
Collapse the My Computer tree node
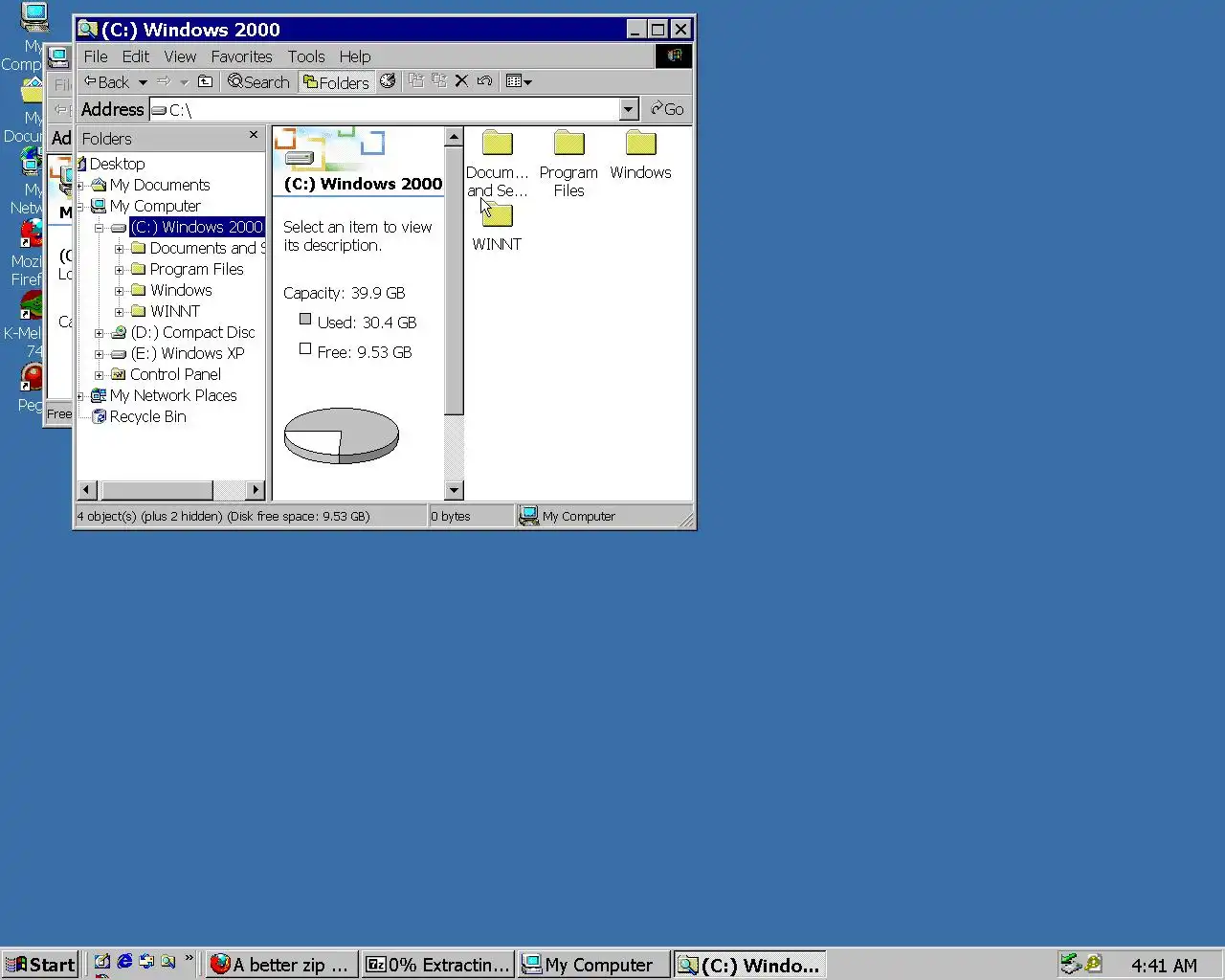[x=80, y=207]
